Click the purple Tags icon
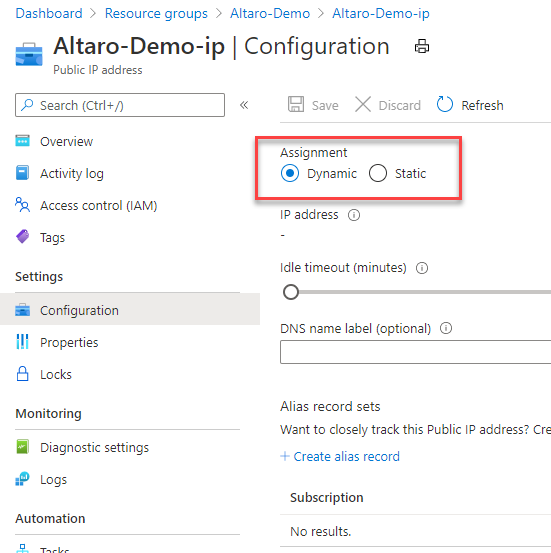This screenshot has width=551, height=553. click(x=23, y=236)
